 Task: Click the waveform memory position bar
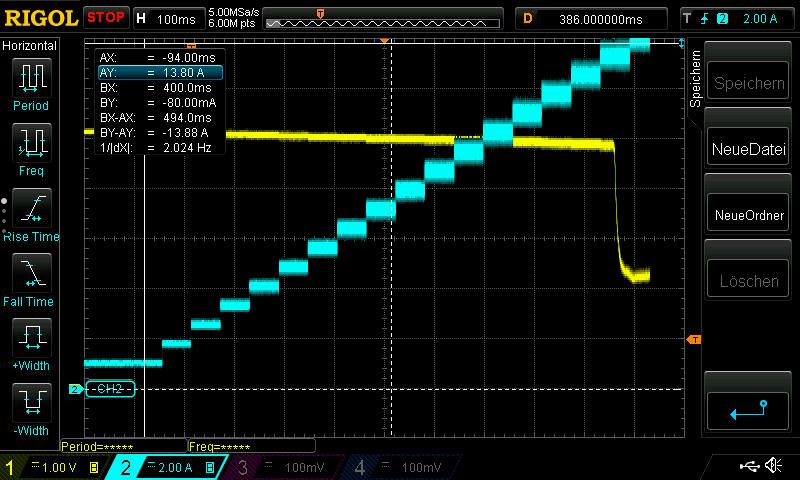383,22
